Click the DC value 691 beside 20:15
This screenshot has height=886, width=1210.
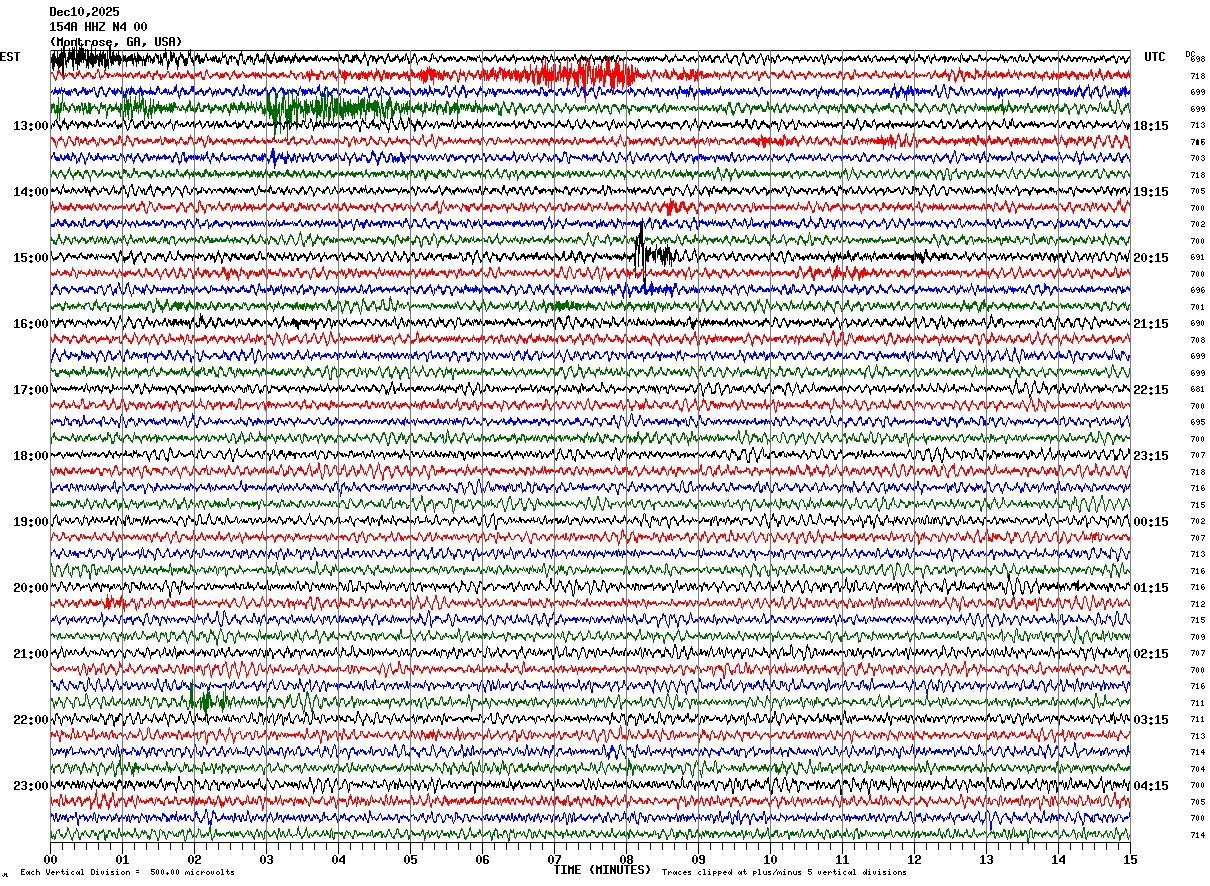pos(1197,258)
